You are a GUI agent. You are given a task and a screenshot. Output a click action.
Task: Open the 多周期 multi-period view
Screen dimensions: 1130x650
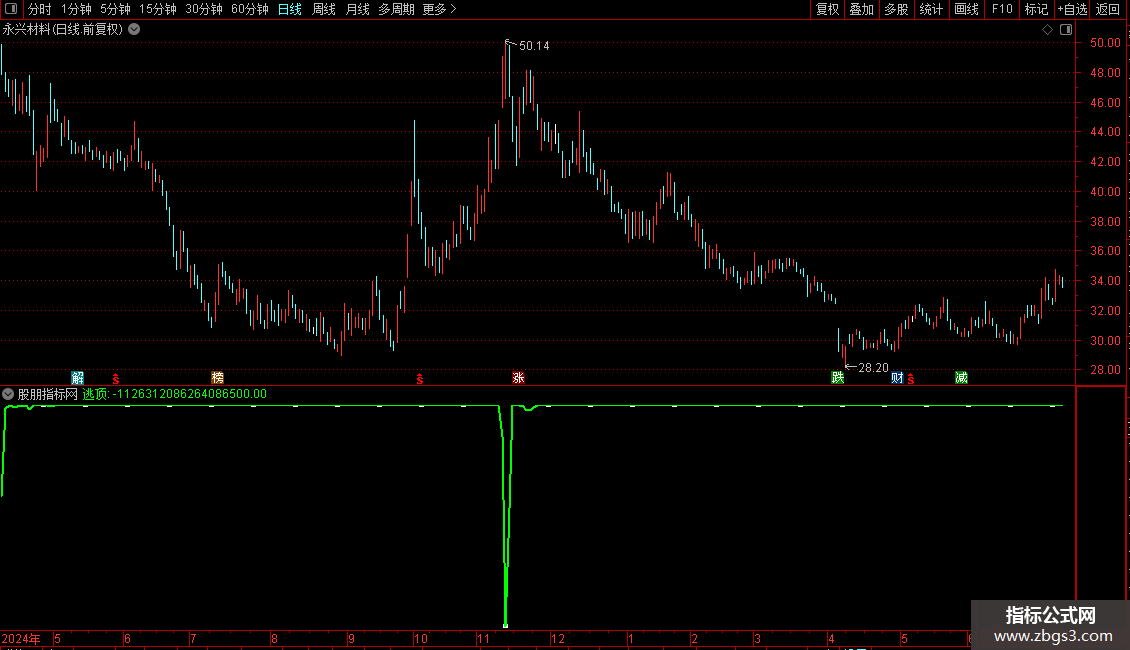(x=396, y=9)
